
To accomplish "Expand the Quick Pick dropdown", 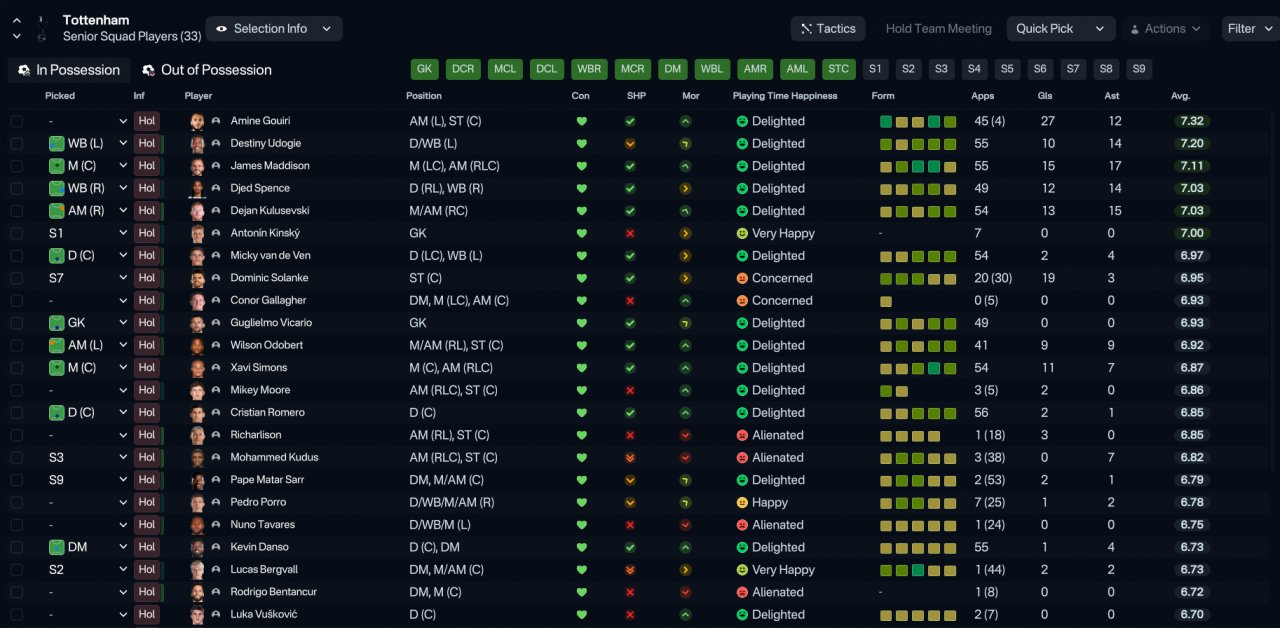I will click(1061, 29).
